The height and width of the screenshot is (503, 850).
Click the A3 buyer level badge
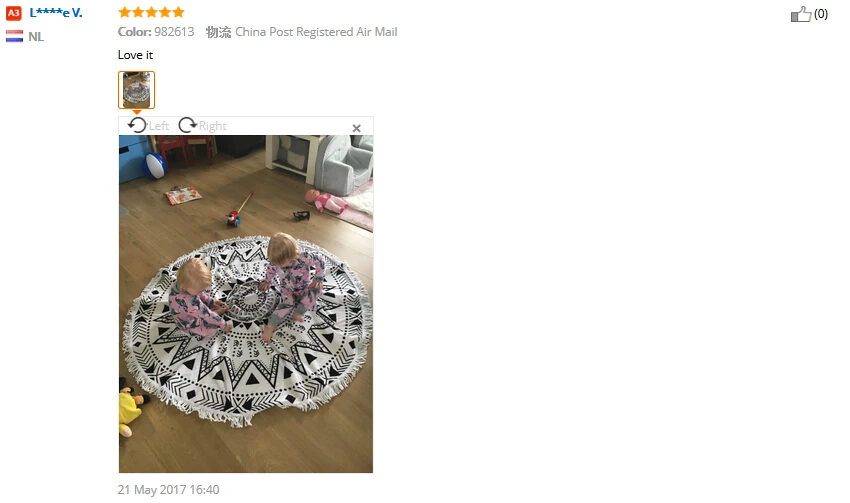click(14, 13)
